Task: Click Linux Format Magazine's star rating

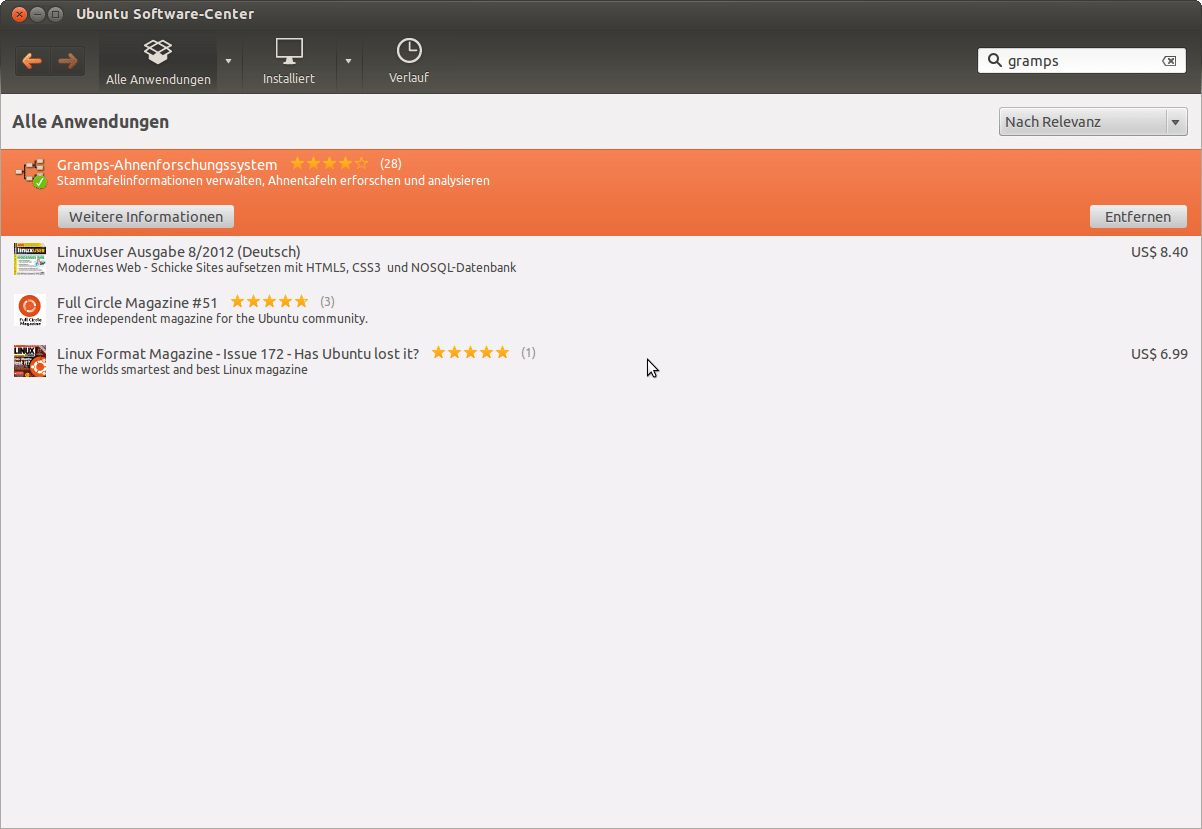Action: (470, 352)
